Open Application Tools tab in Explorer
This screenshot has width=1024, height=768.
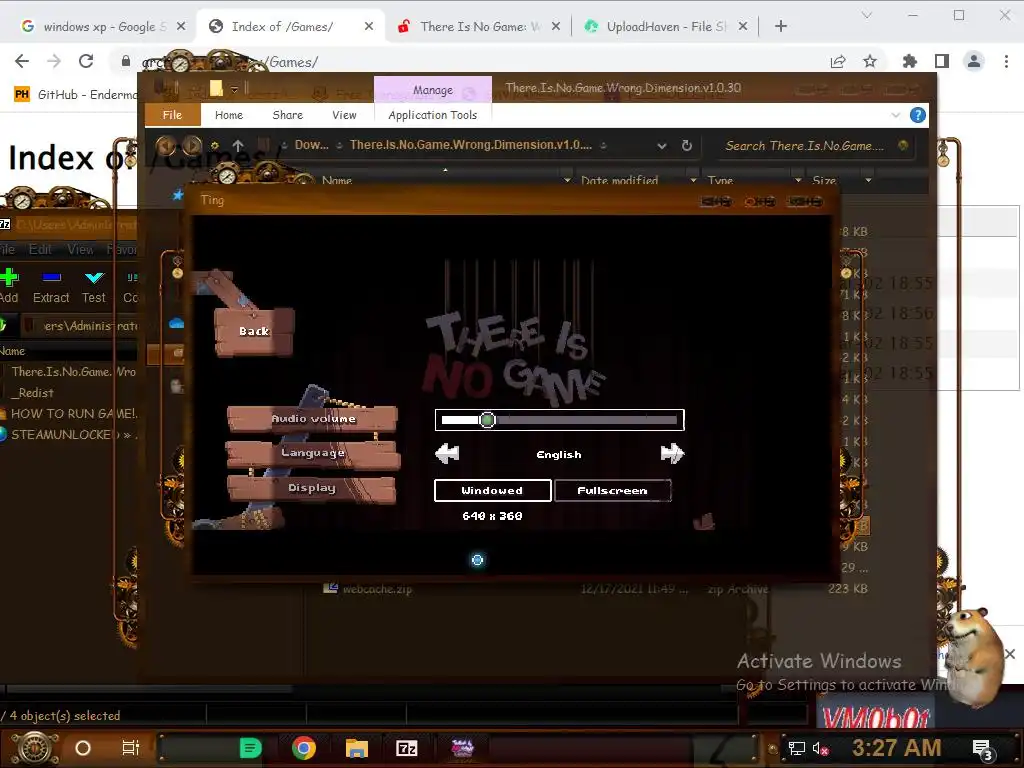pos(432,115)
